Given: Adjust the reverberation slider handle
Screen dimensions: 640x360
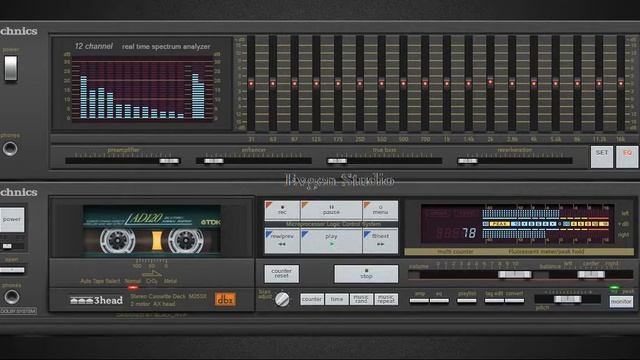Looking at the screenshot, I should [468, 161].
